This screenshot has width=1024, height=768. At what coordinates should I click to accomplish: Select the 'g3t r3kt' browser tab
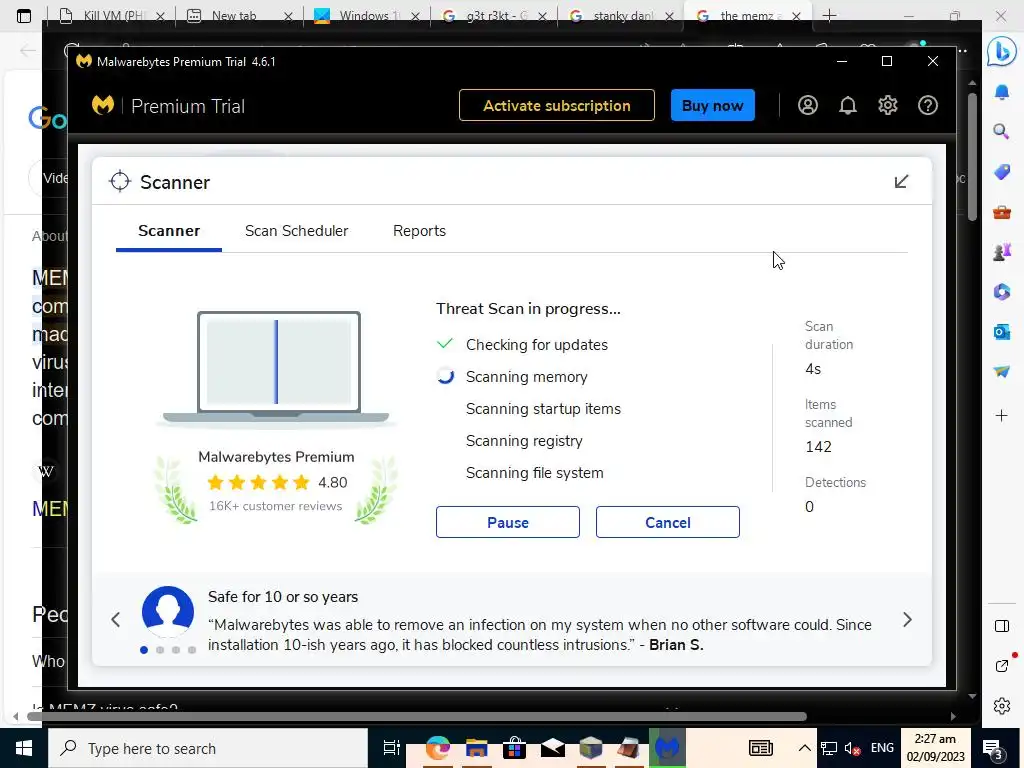[x=493, y=15]
